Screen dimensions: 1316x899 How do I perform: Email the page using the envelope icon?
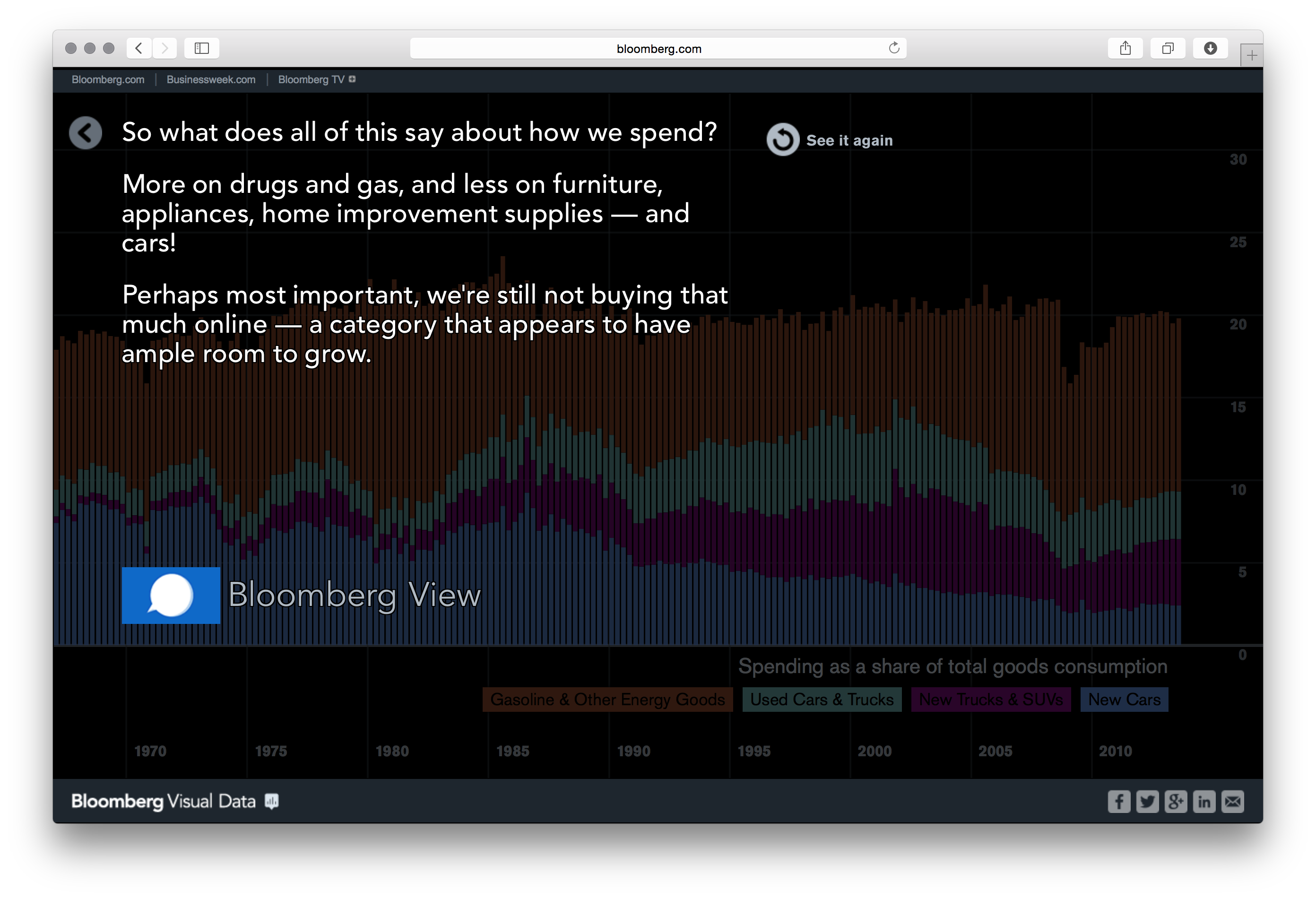click(x=1232, y=801)
